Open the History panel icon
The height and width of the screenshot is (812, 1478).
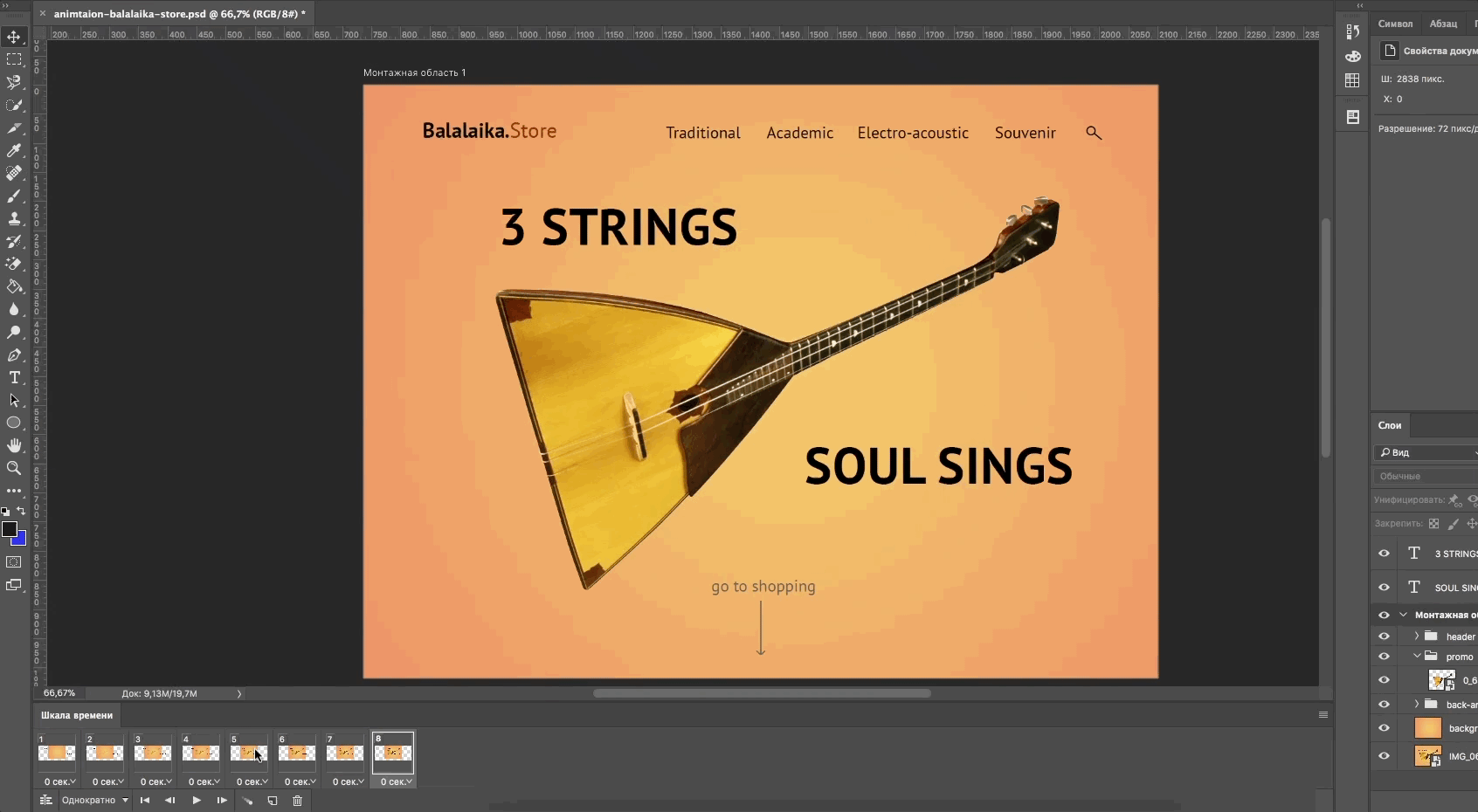pyautogui.click(x=1353, y=31)
